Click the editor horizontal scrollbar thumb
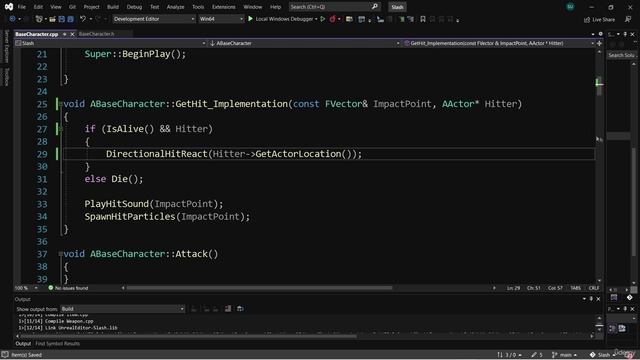Viewport: 640px width, 360px height. pyautogui.click(x=259, y=288)
